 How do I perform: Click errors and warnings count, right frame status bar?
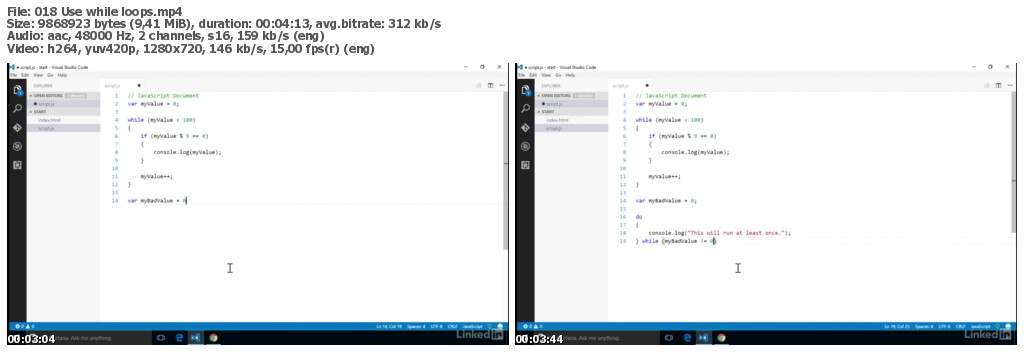coord(532,326)
